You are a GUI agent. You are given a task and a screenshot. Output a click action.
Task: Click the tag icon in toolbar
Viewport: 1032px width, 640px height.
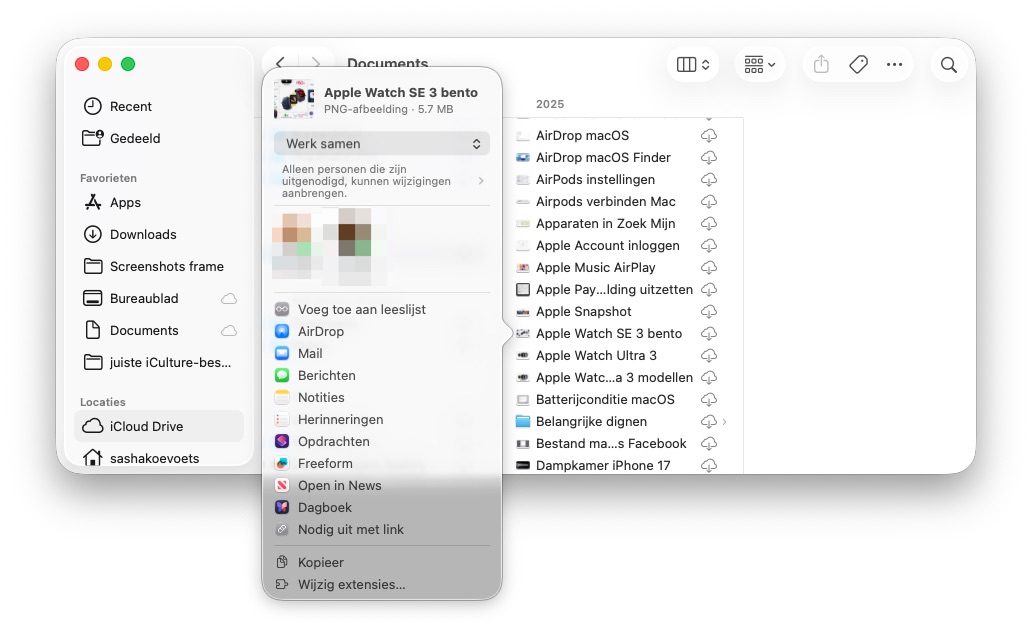point(858,65)
